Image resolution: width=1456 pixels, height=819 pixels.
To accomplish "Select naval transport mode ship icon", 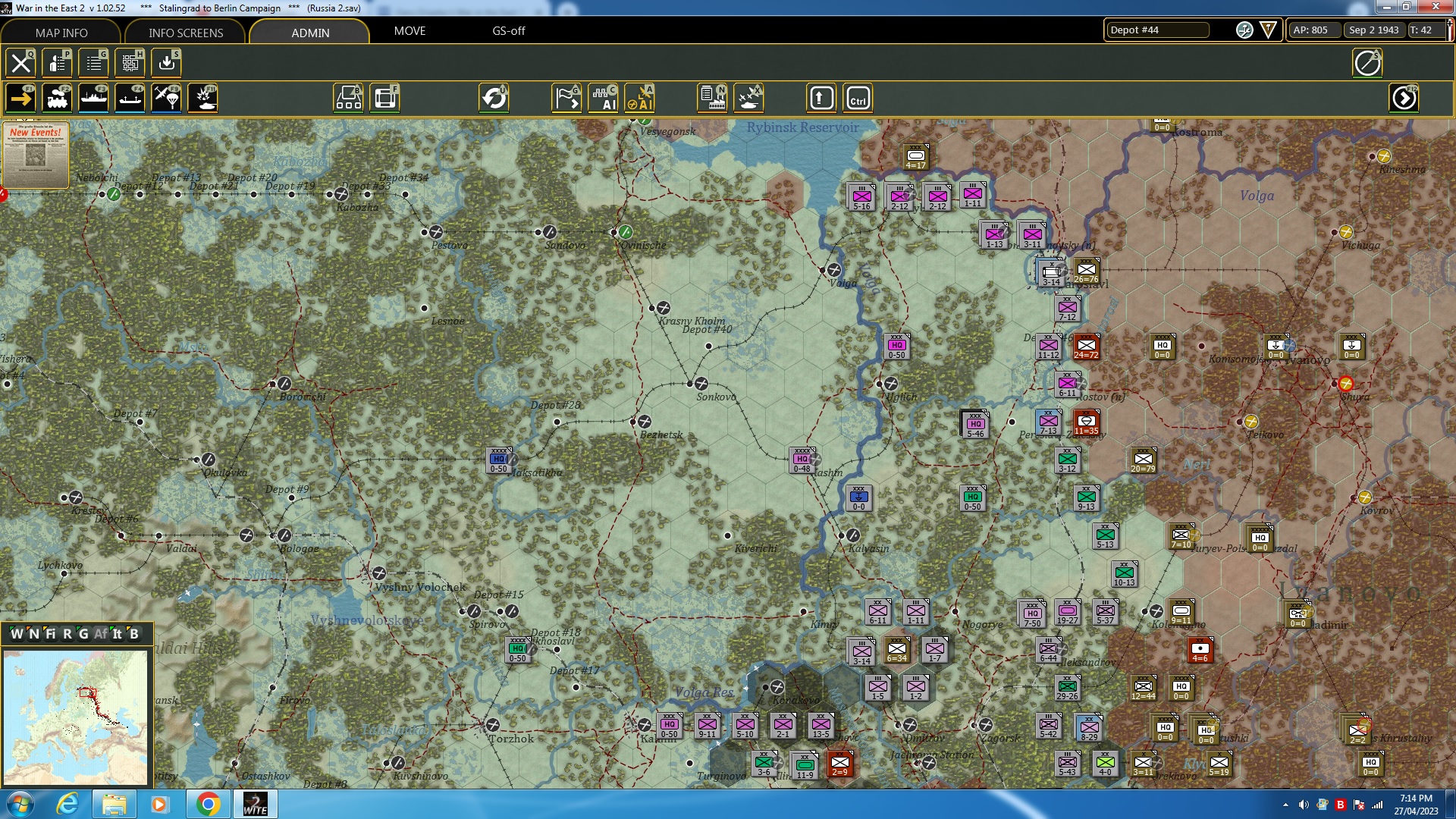I will tap(94, 99).
